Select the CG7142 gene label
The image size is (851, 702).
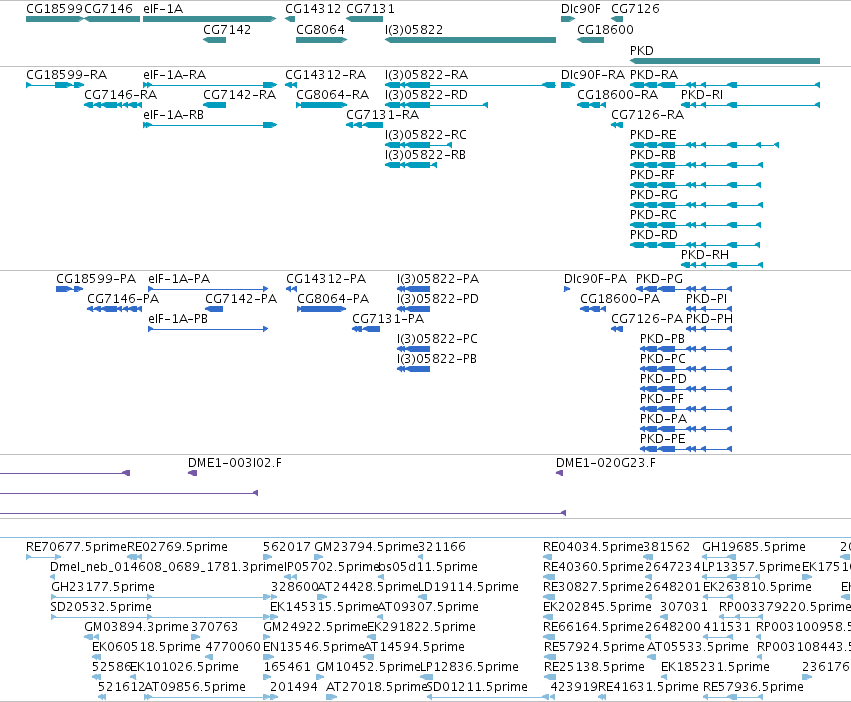(x=227, y=30)
